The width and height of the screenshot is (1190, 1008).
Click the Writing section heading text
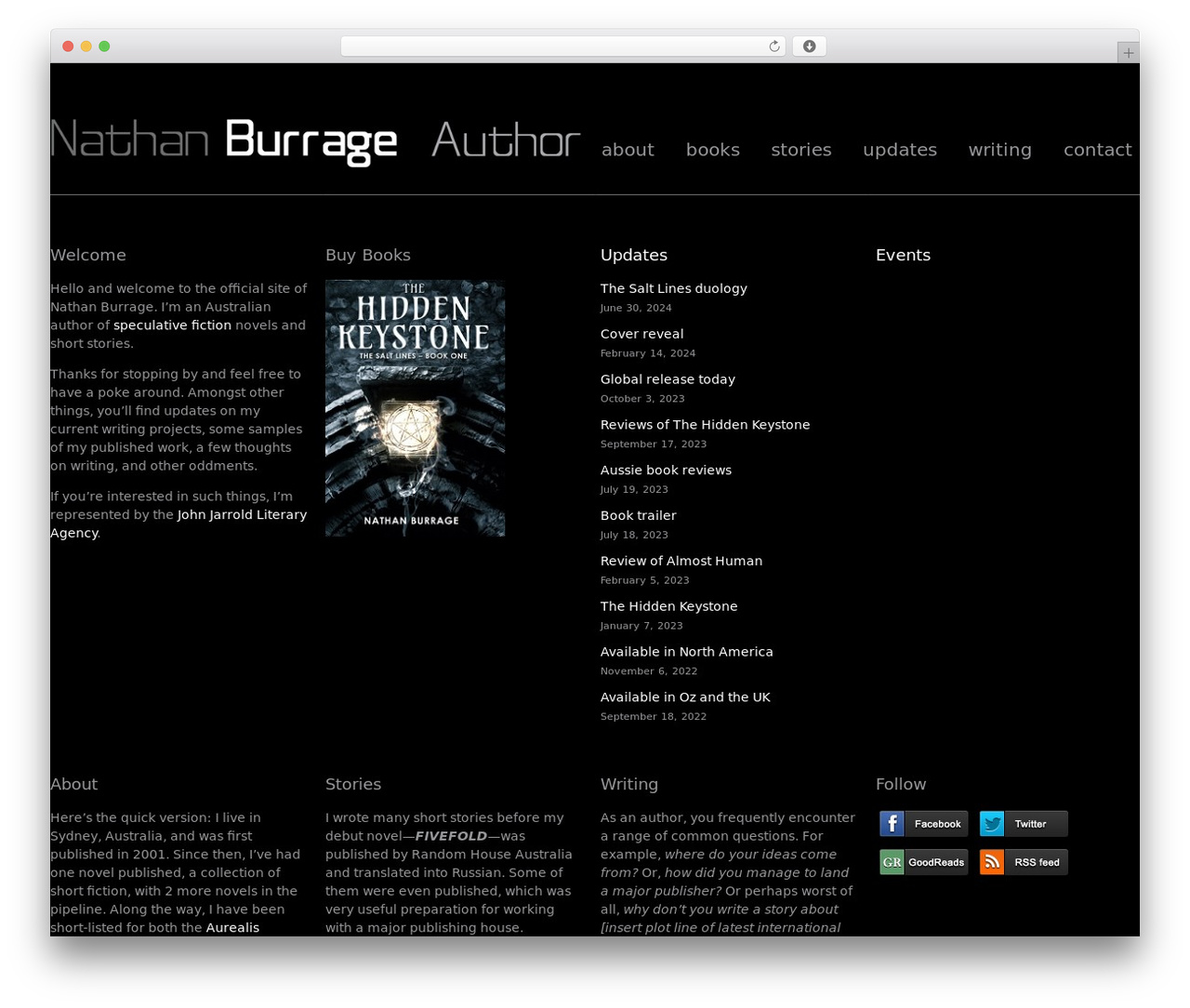(629, 784)
